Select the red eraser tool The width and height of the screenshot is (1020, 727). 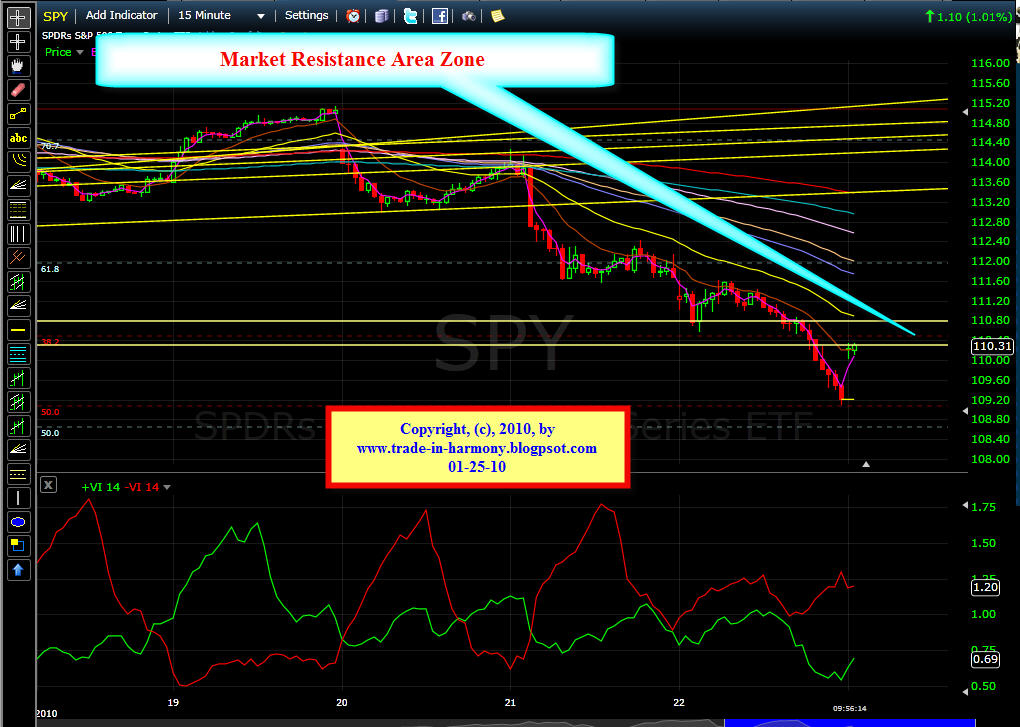point(18,89)
